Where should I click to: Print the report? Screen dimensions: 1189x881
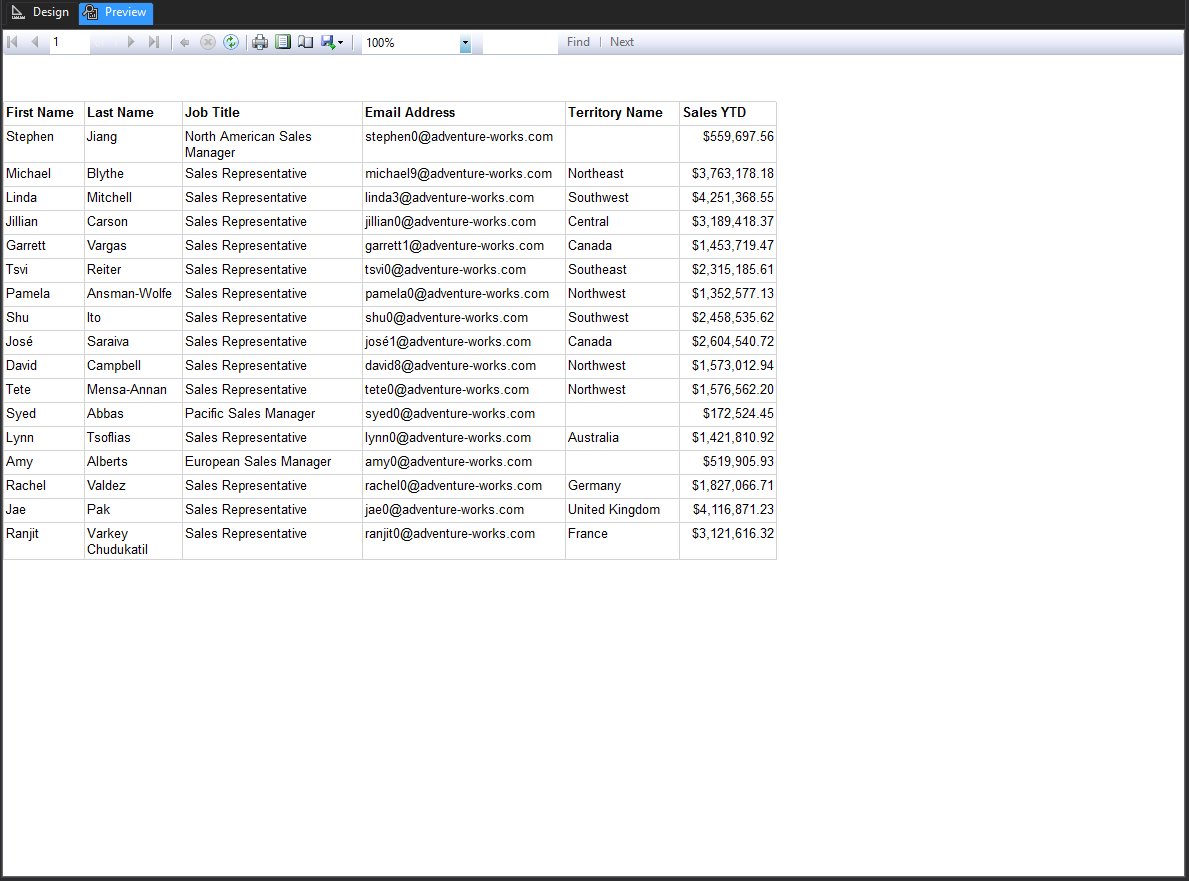click(260, 42)
